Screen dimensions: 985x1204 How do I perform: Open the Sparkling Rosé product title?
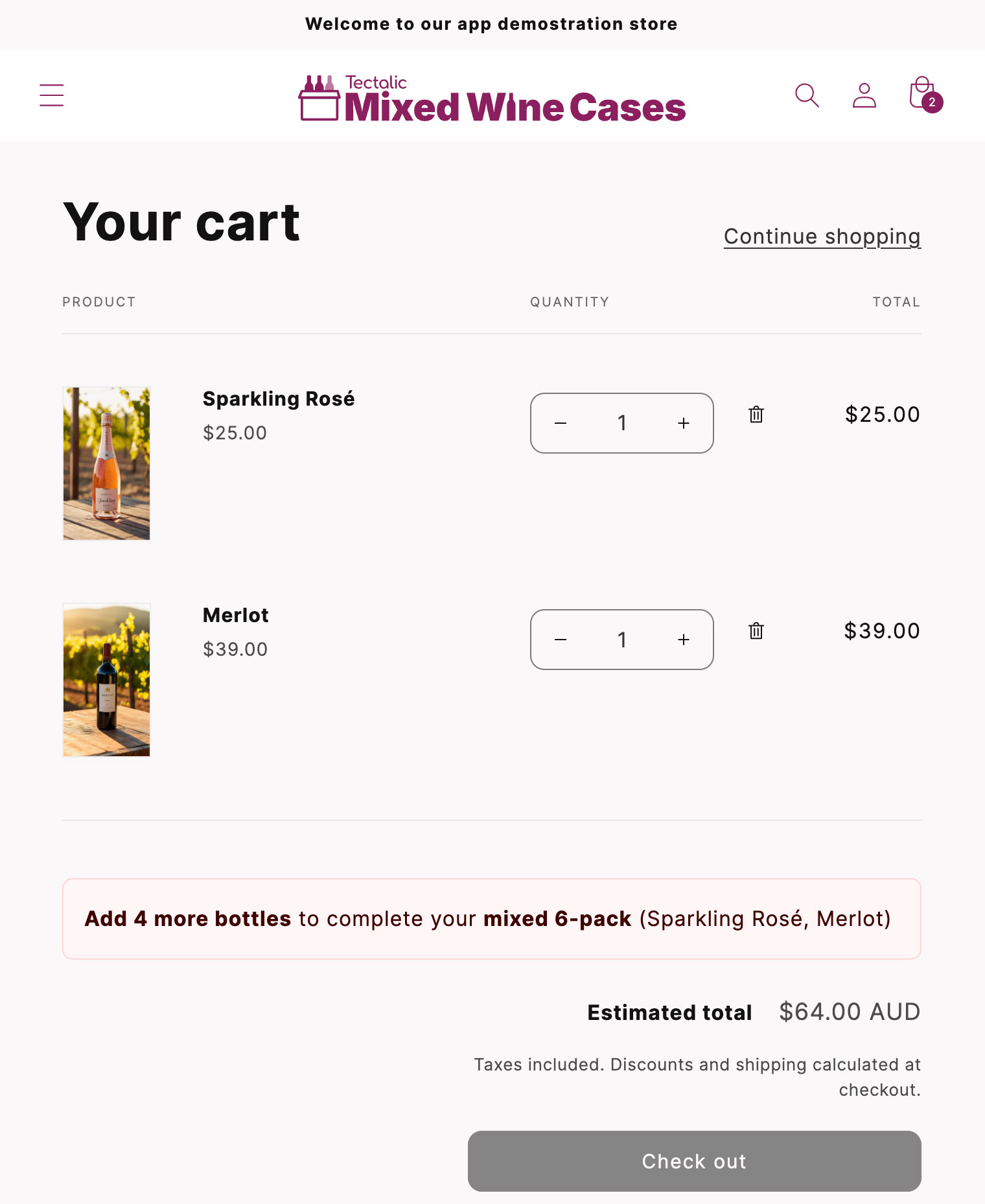point(279,399)
